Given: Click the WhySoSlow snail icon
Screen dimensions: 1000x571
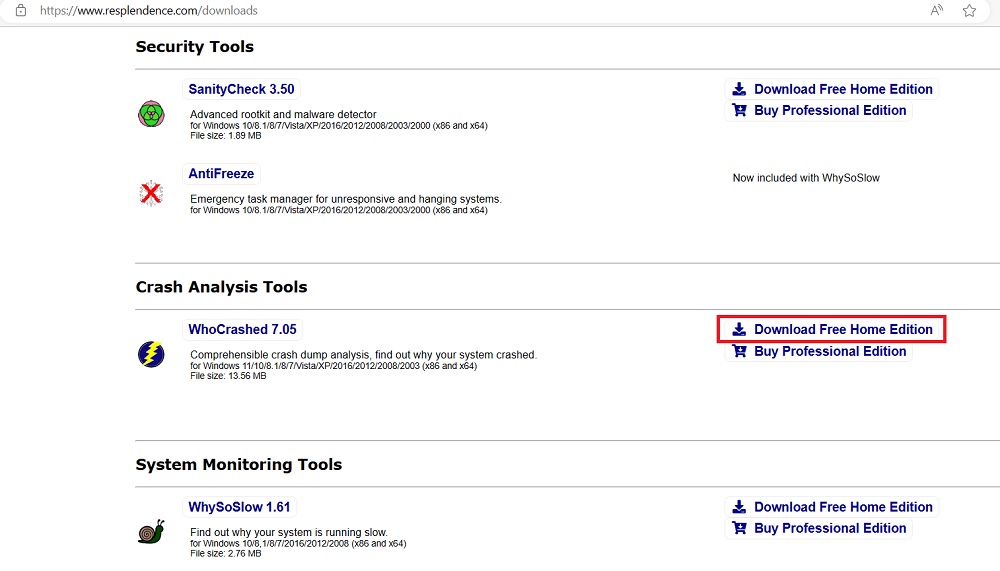Looking at the screenshot, I should click(151, 531).
